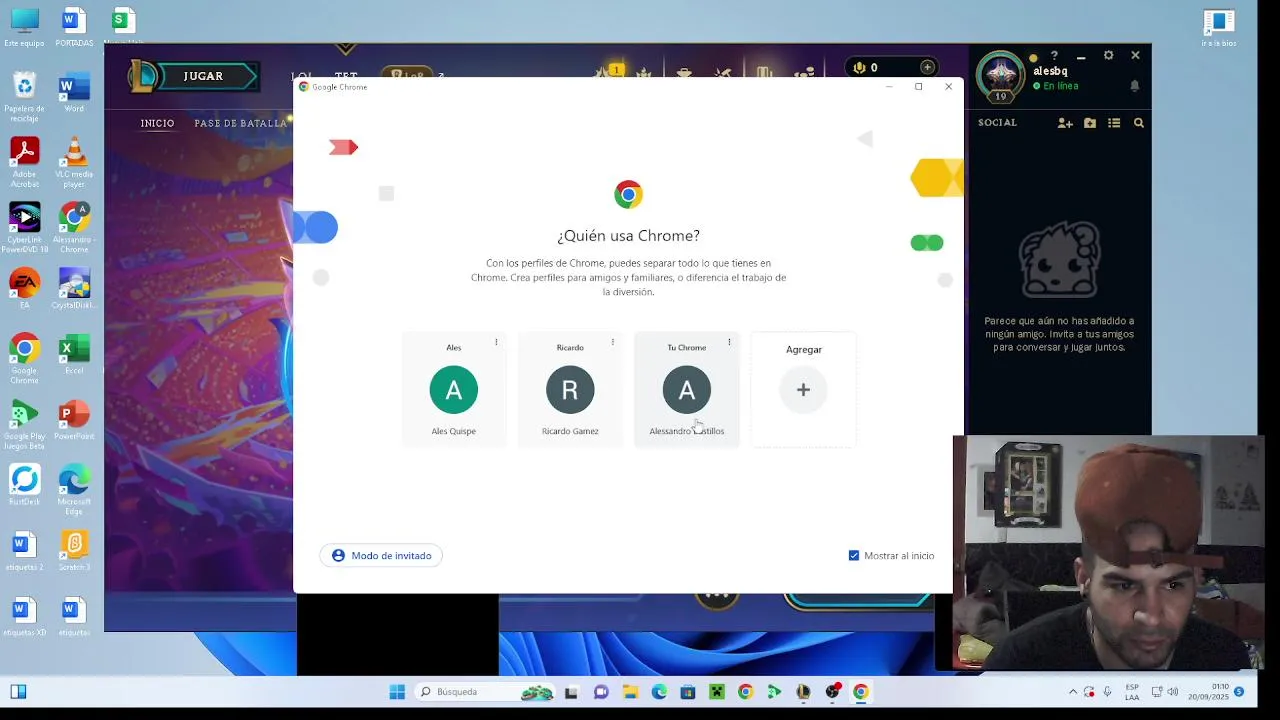
Task: Open League notifications bell icon
Action: (1134, 86)
